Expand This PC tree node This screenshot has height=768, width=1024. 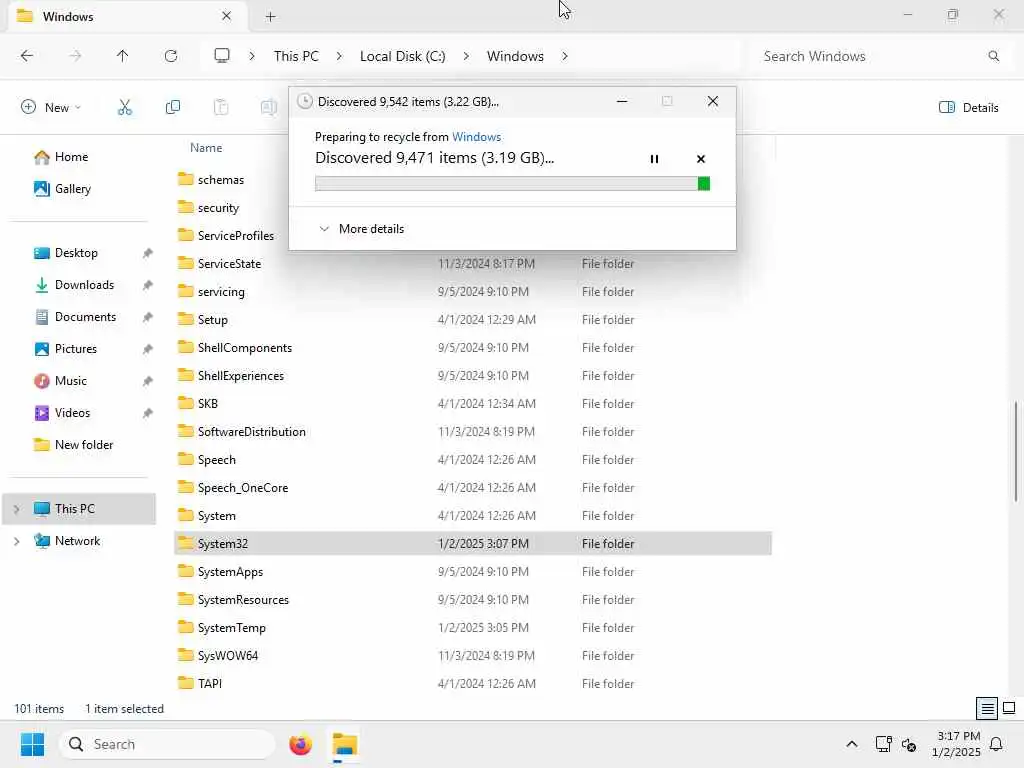point(17,509)
